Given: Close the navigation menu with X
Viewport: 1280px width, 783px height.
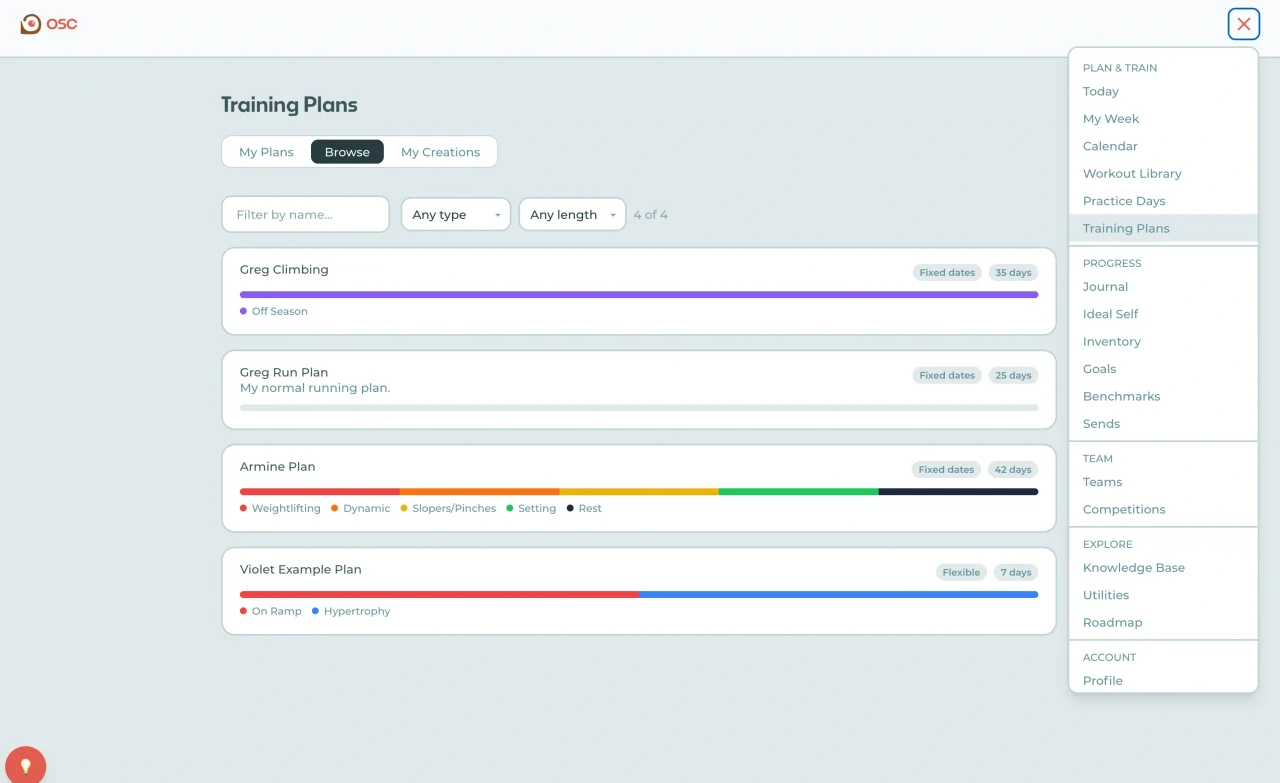Looking at the screenshot, I should pos(1244,24).
